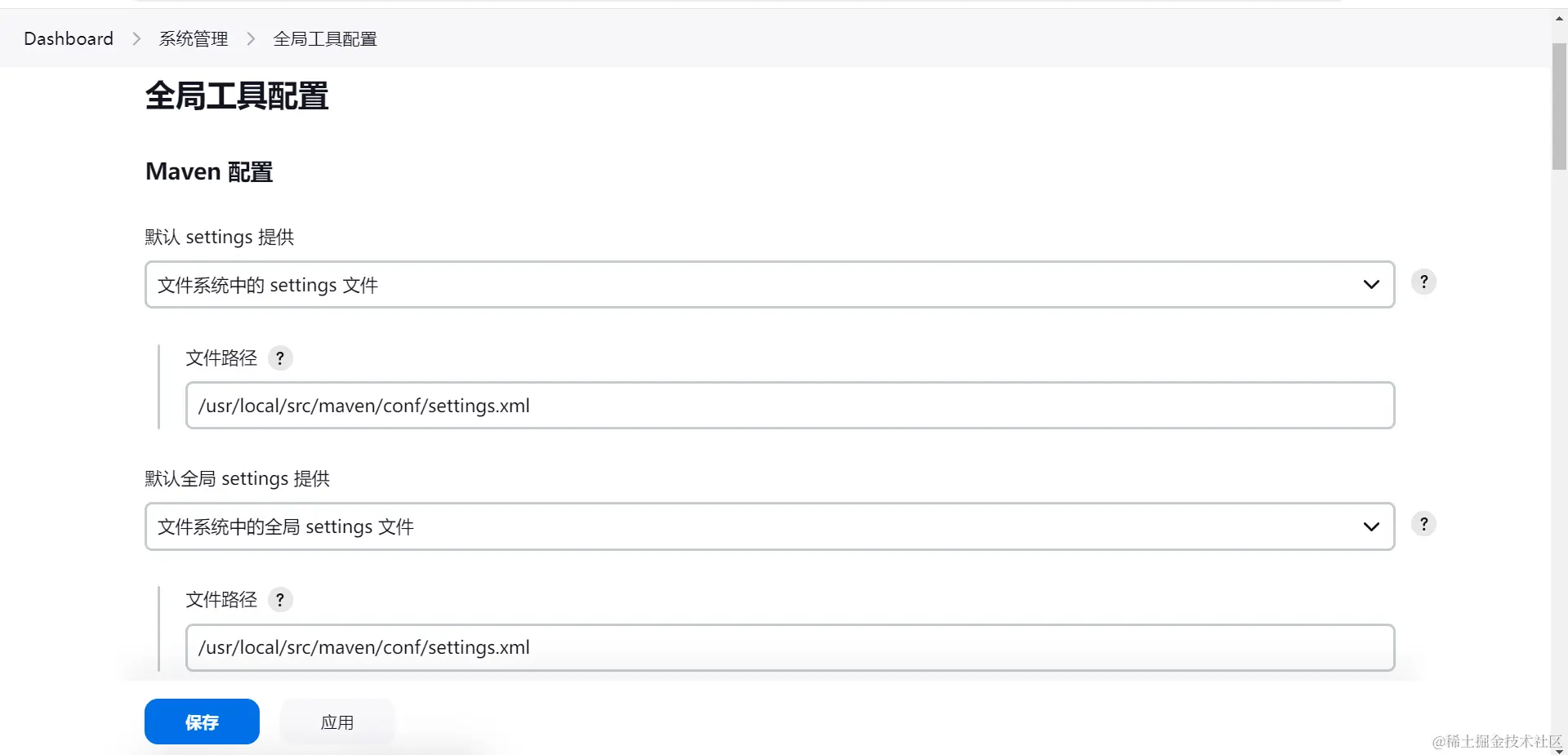Focus the first 文件路径 settings.xml input field
This screenshot has width=1568, height=755.
(x=789, y=406)
